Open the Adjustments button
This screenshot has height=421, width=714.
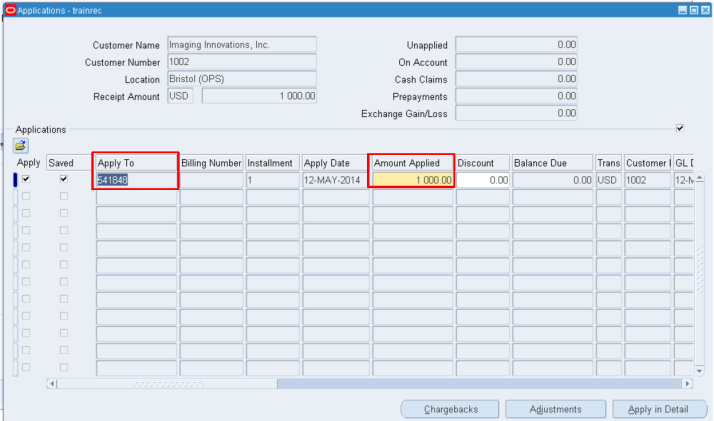tap(557, 409)
